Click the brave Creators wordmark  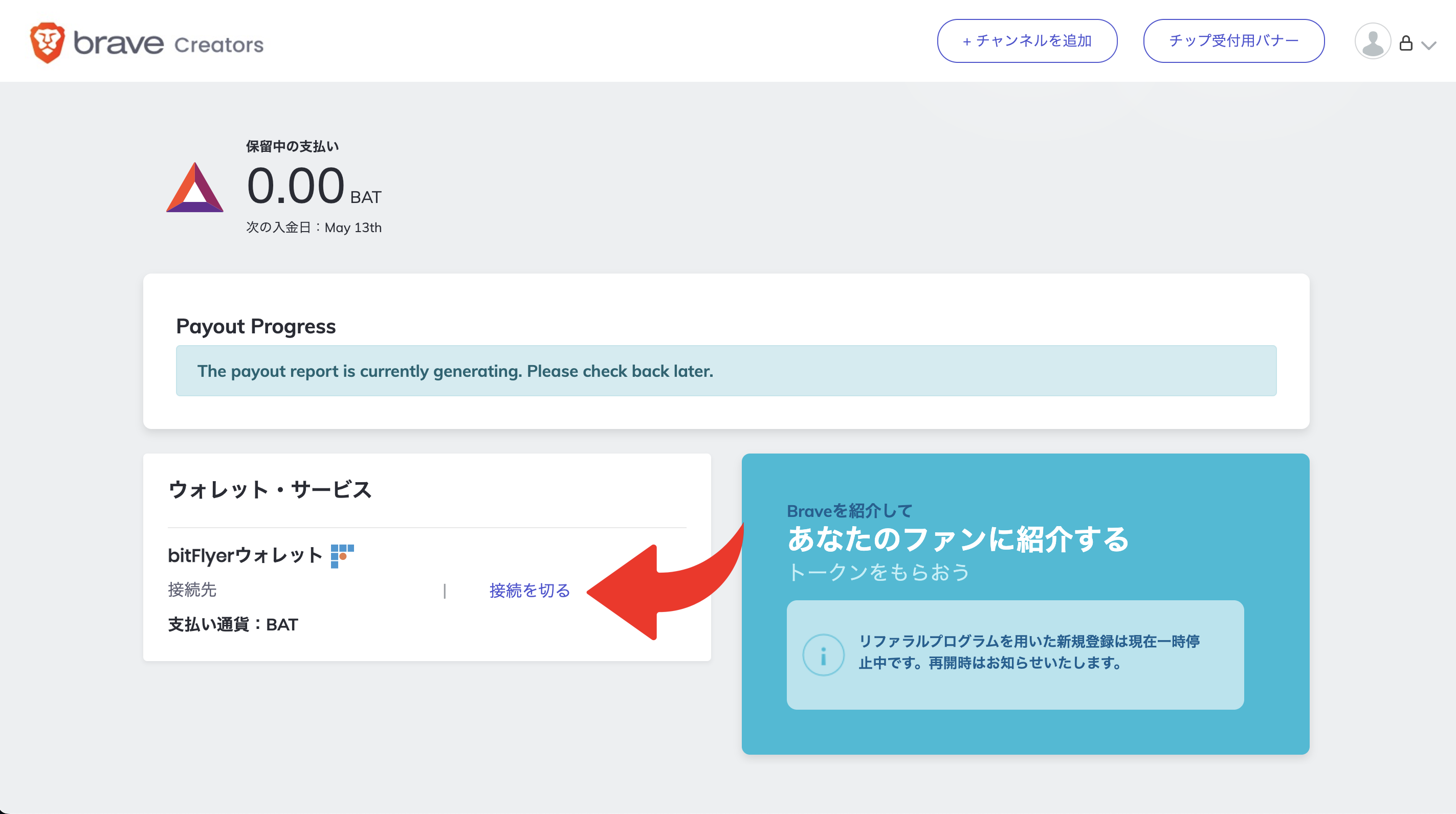[169, 43]
